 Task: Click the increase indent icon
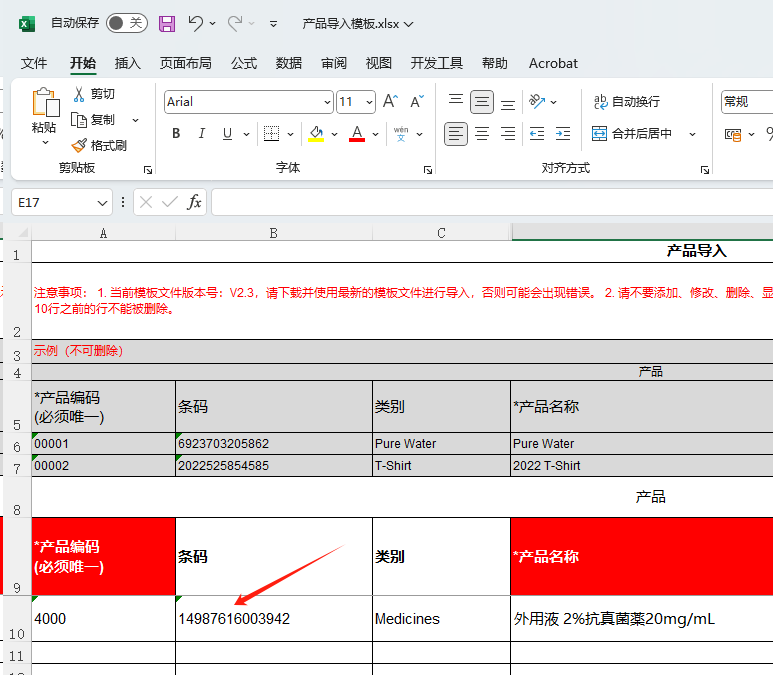pos(562,134)
